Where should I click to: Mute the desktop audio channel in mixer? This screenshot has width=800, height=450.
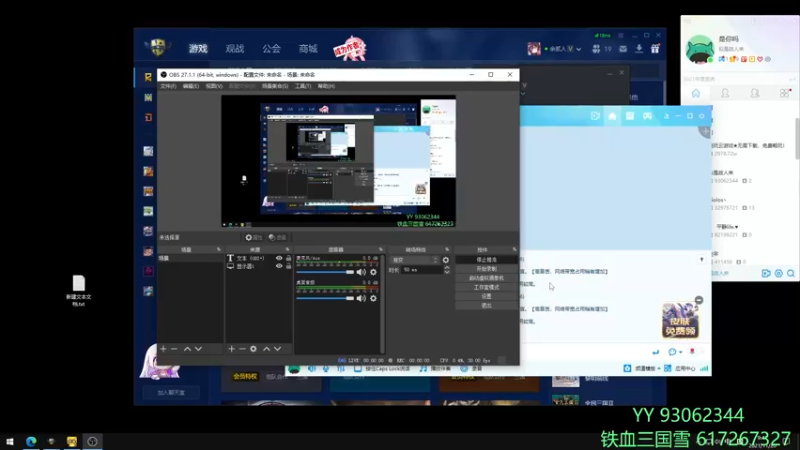[x=361, y=298]
